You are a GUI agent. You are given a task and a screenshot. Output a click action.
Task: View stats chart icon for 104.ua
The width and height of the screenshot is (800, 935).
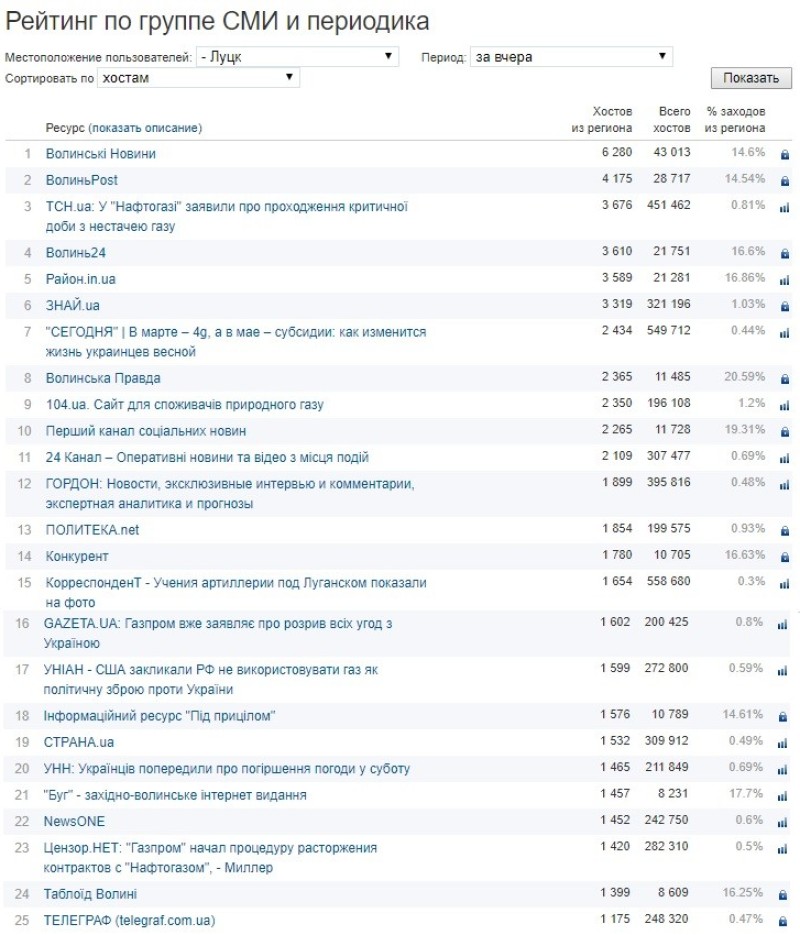coord(784,405)
